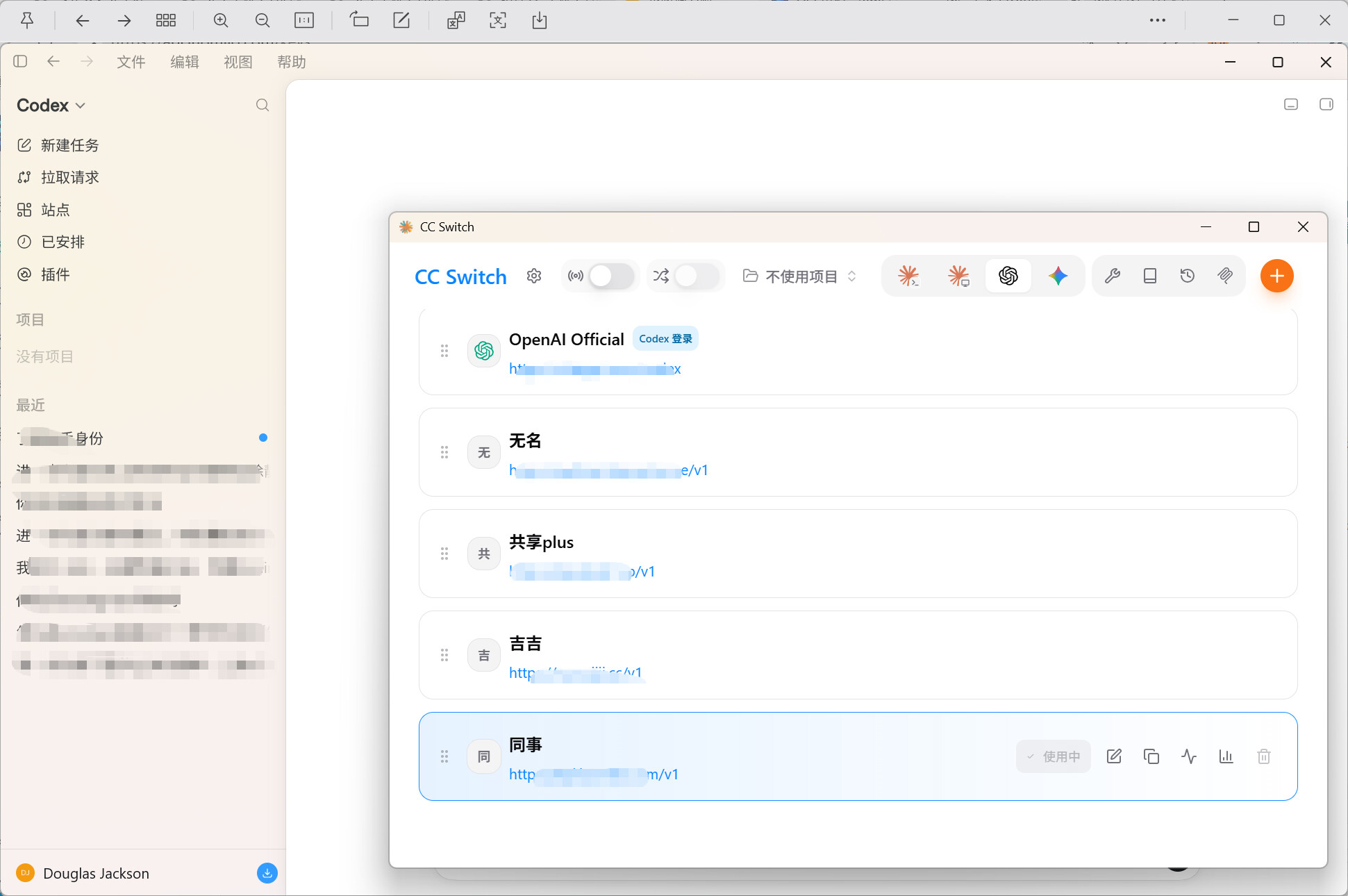Image resolution: width=1348 pixels, height=896 pixels.
Task: Open the 编辑 menu
Action: pos(185,63)
